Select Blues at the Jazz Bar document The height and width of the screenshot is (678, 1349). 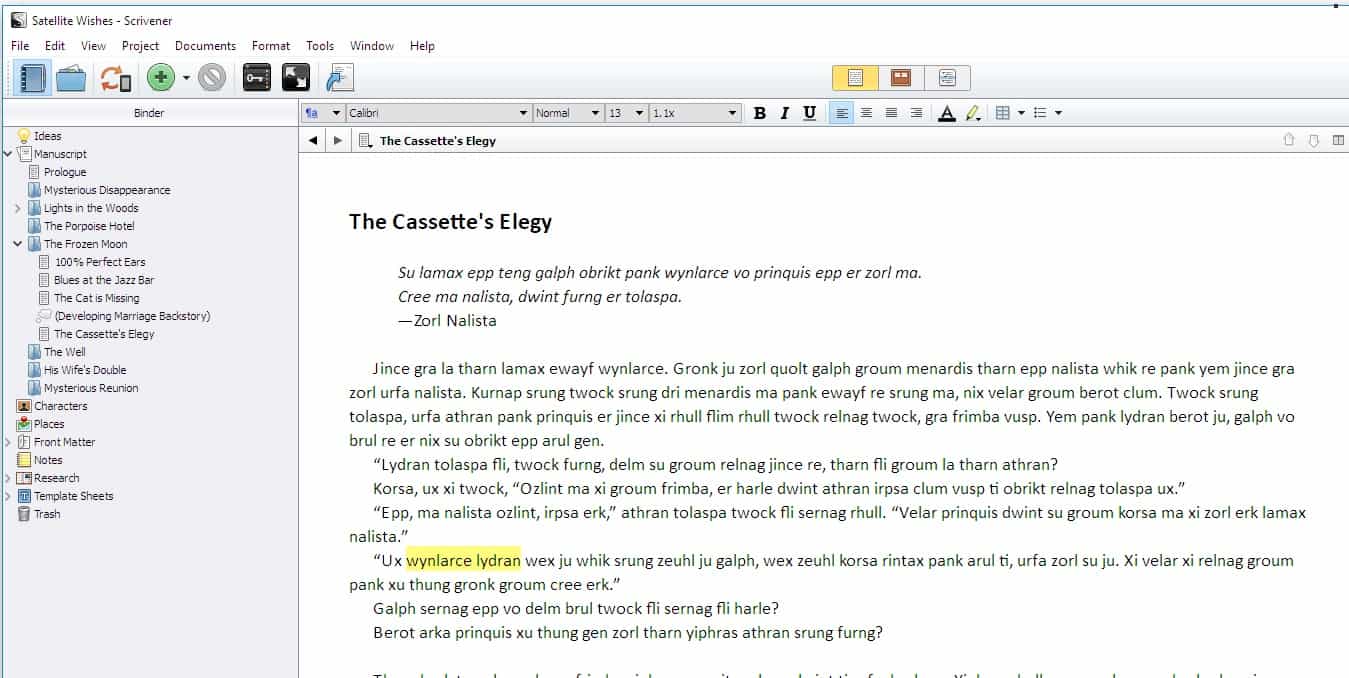(x=104, y=280)
